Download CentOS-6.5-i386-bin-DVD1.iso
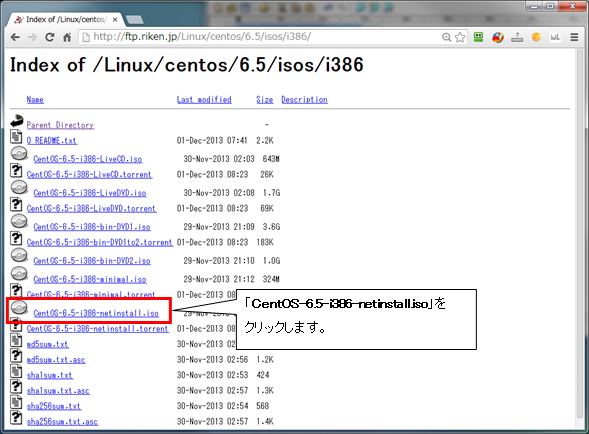Viewport: 589px width, 434px height. [92, 227]
